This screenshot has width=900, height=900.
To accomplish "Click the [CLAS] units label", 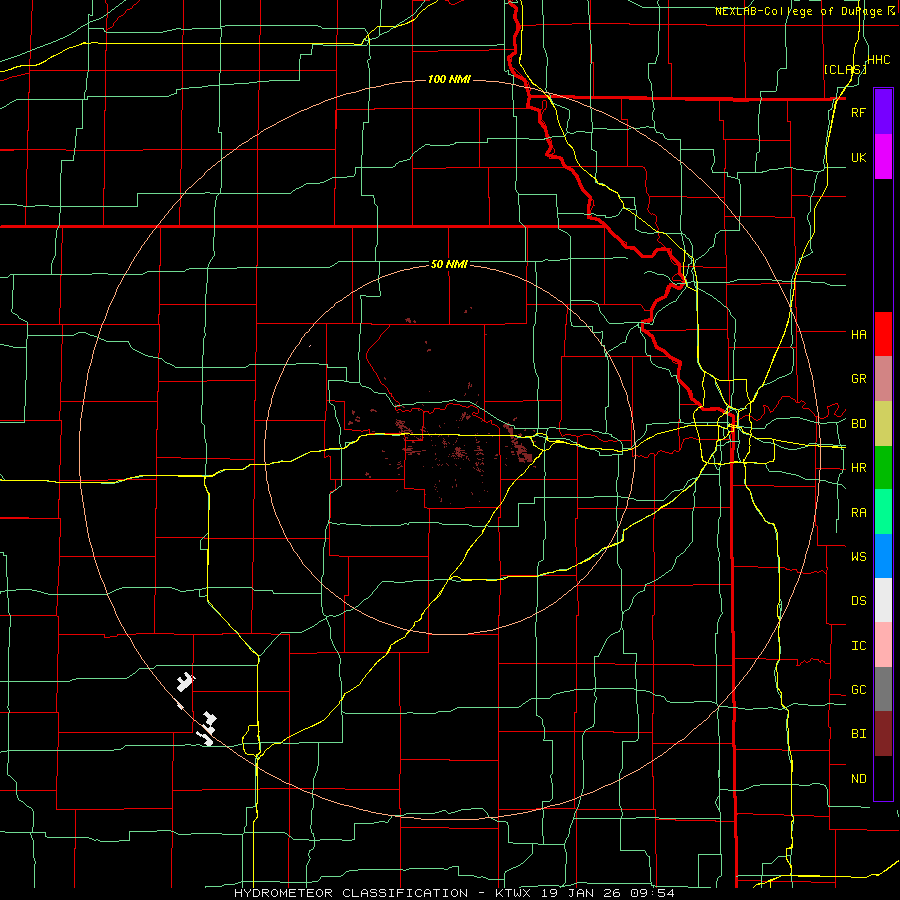I will [844, 69].
